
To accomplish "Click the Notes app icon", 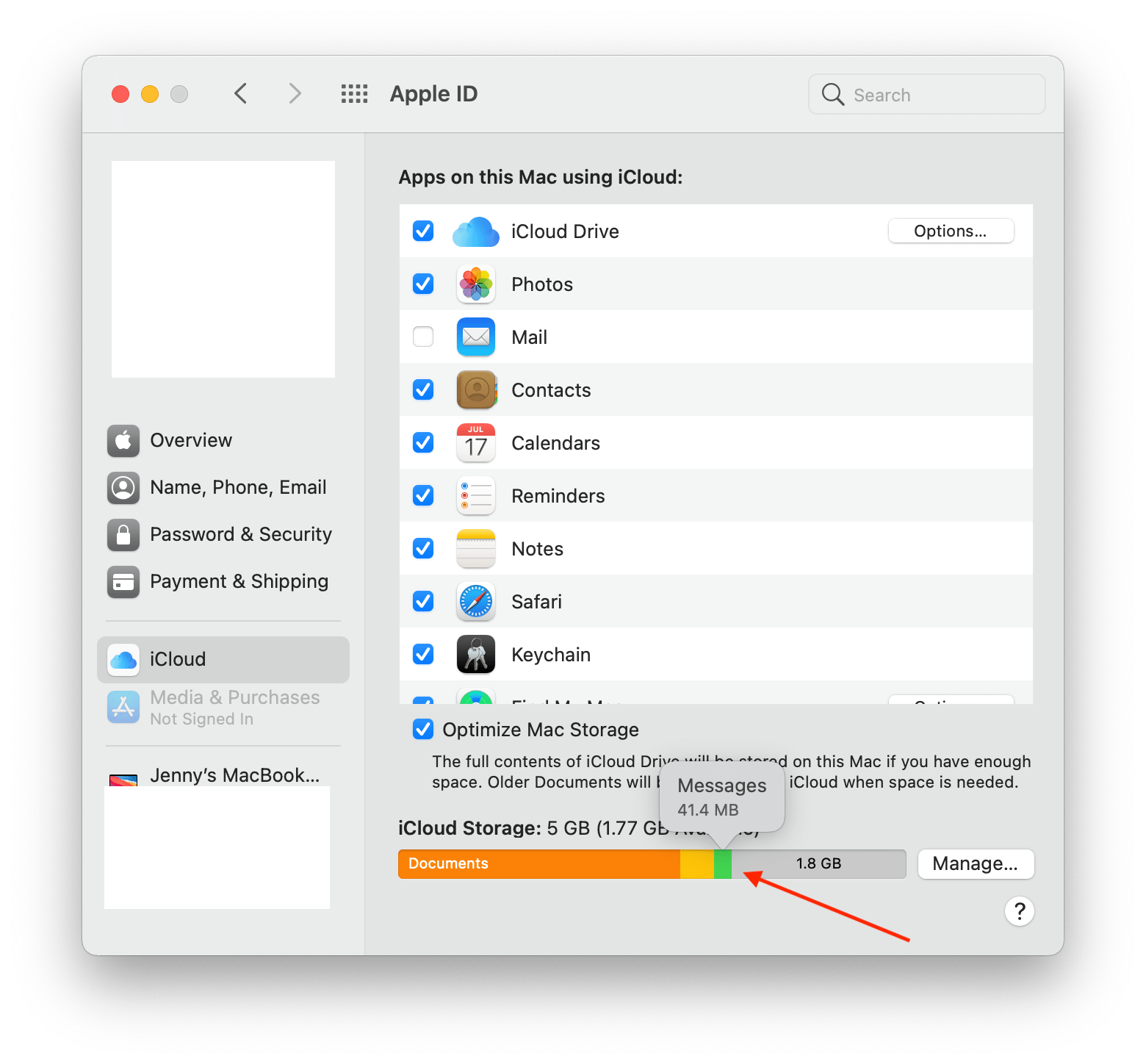I will tap(476, 549).
